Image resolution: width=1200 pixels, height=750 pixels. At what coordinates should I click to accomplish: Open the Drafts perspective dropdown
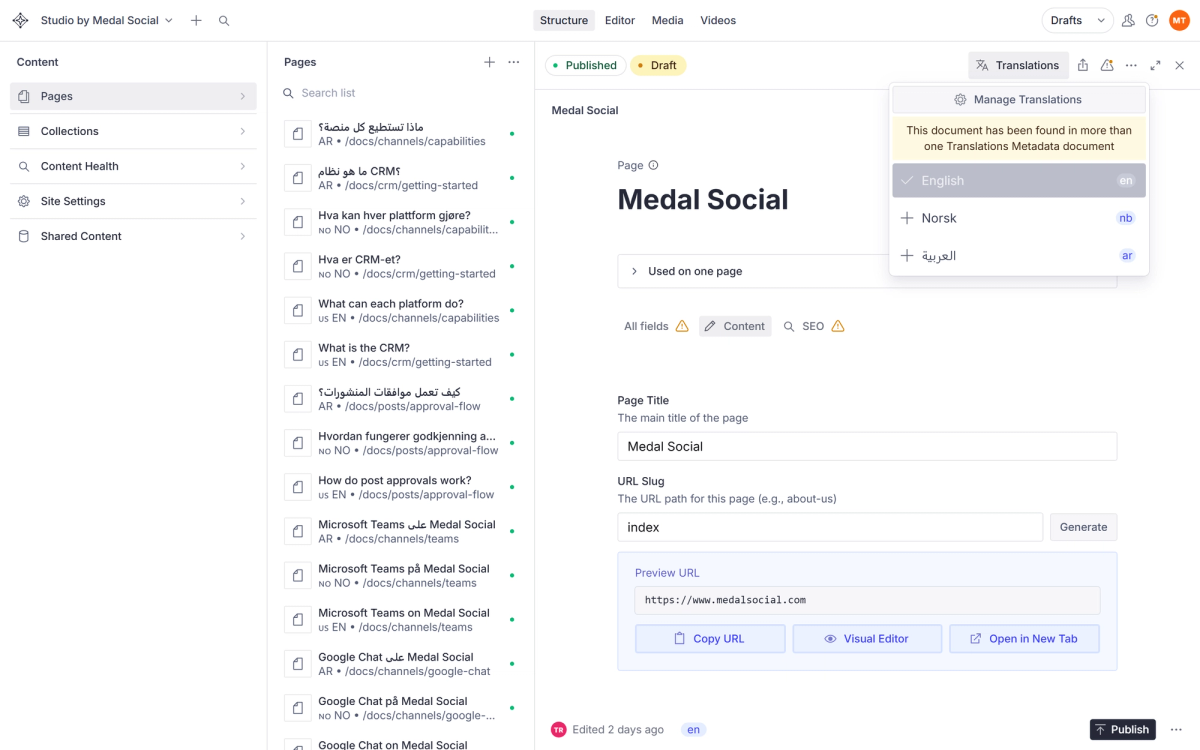coord(1078,20)
